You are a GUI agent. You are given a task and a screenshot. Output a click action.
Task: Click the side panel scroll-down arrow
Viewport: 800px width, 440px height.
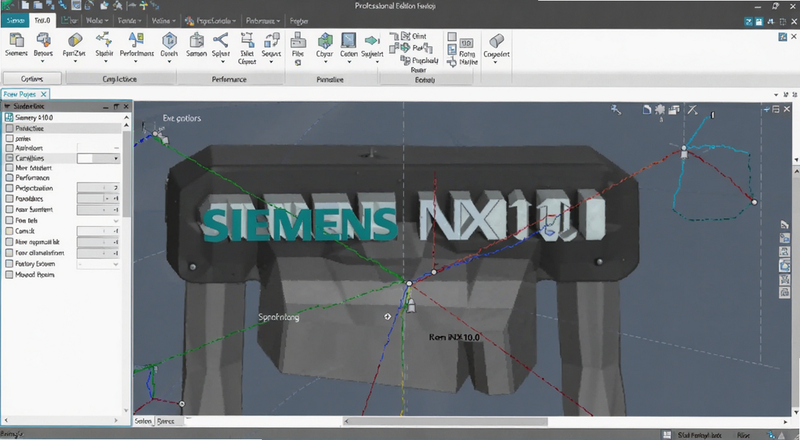127,410
